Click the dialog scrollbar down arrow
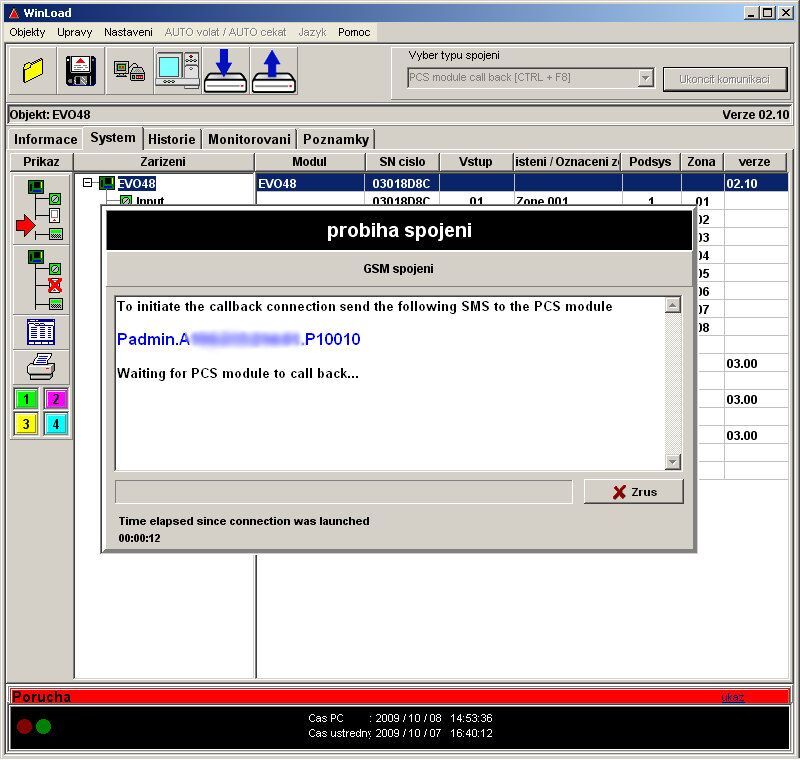 (673, 462)
